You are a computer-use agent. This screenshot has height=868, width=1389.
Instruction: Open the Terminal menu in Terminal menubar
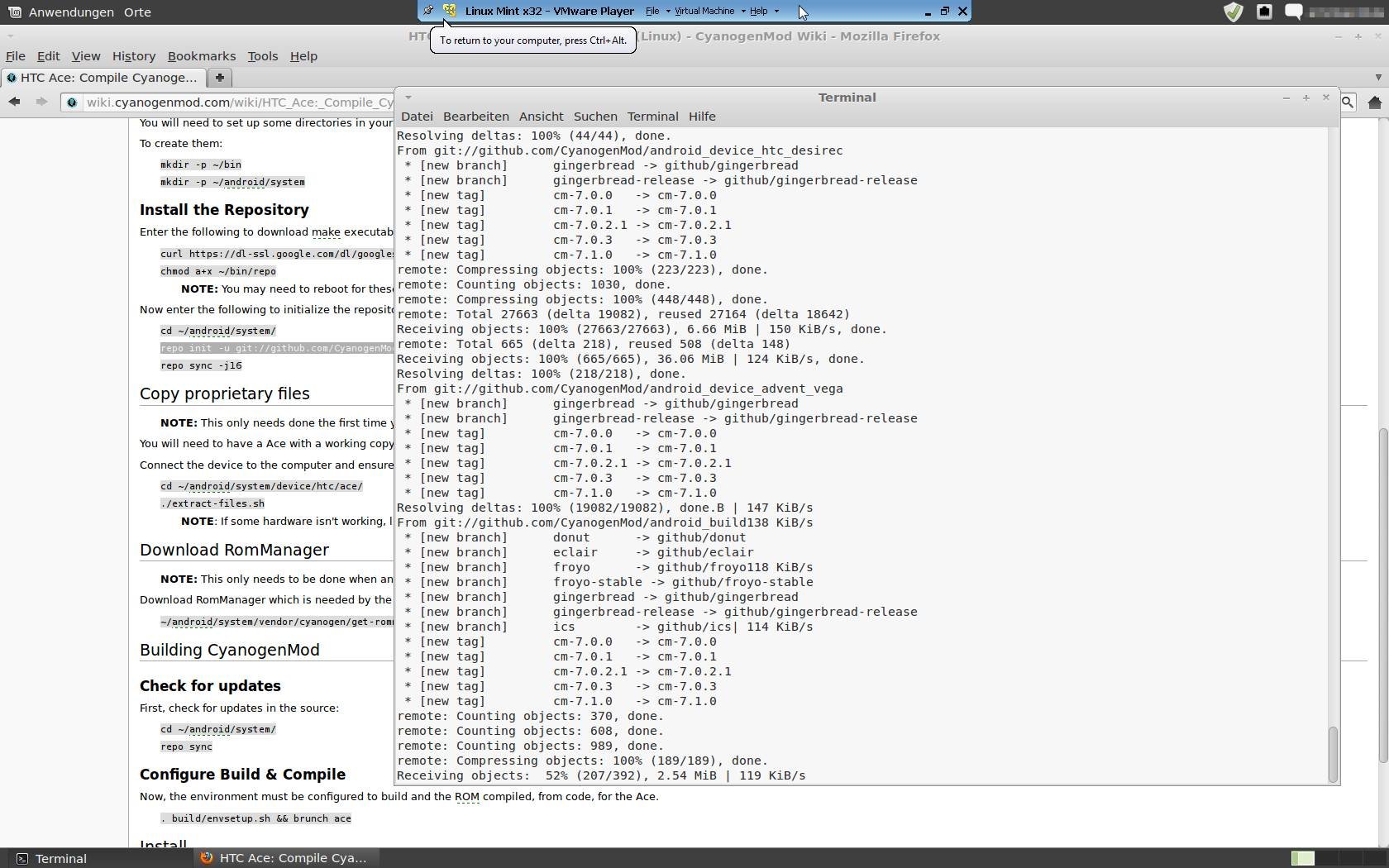[x=652, y=117]
